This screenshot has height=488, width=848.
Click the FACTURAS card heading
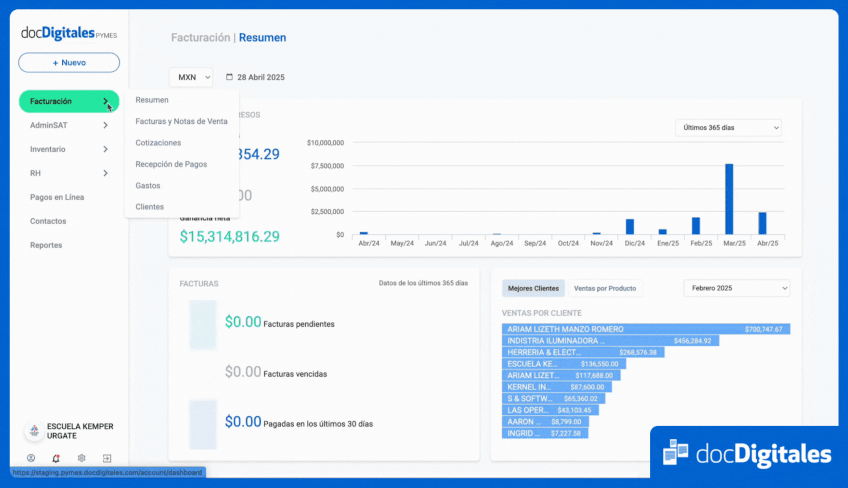(199, 283)
